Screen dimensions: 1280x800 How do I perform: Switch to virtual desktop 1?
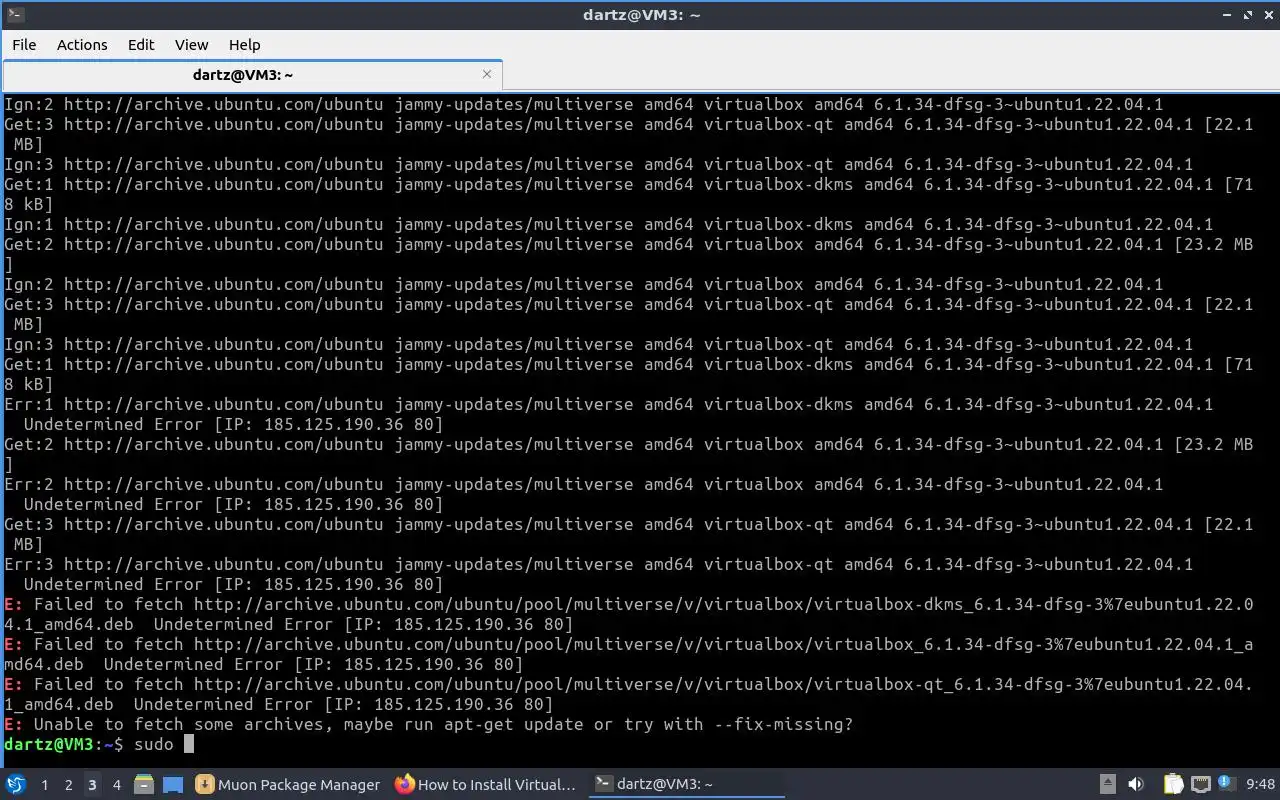pos(44,785)
